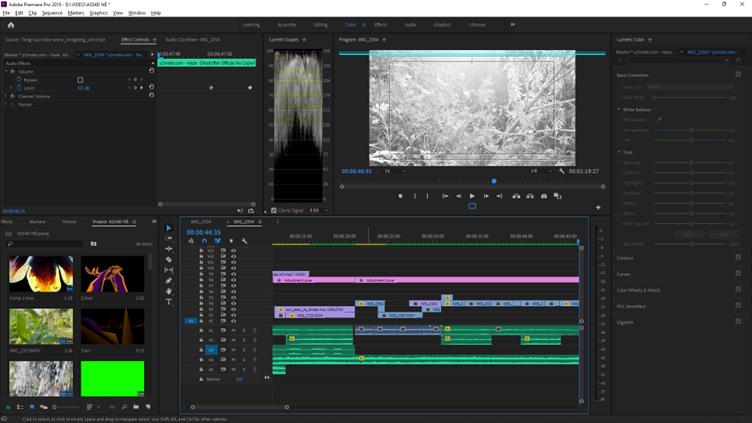
Task: Select the Hand tool
Action: click(x=169, y=291)
